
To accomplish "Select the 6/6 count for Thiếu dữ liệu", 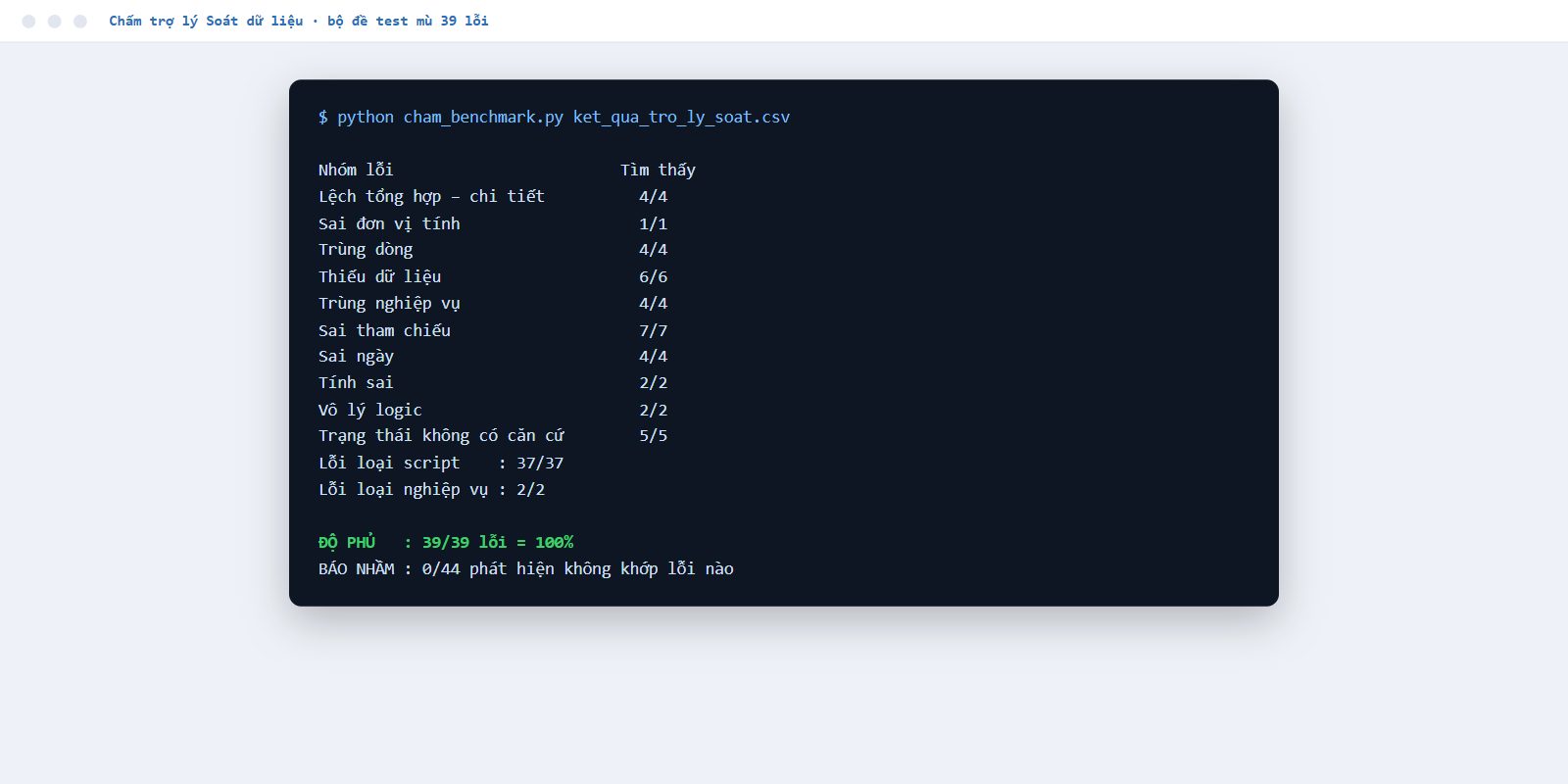I will coord(653,276).
